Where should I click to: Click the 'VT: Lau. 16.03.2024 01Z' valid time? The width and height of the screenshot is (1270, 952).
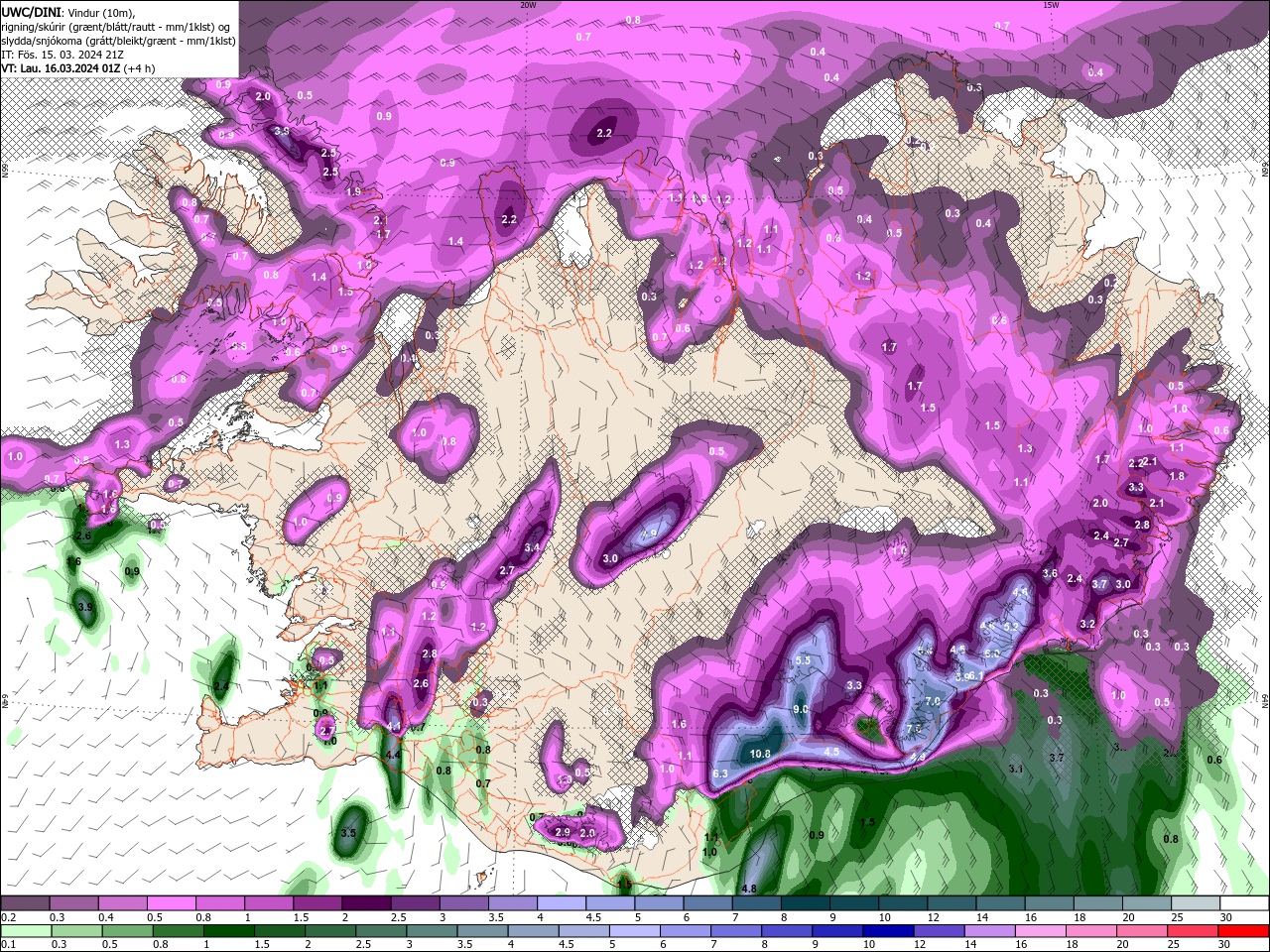(x=62, y=68)
